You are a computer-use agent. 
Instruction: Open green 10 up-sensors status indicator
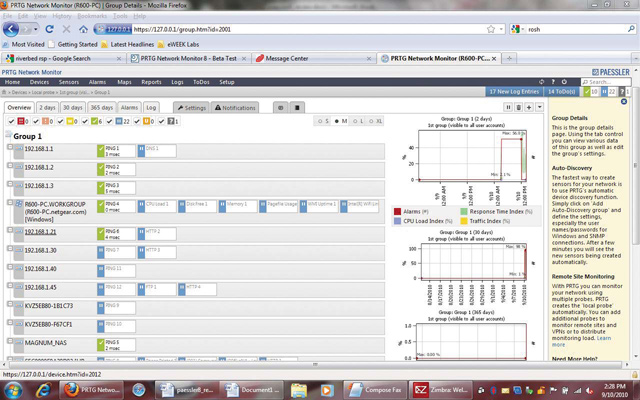(591, 92)
